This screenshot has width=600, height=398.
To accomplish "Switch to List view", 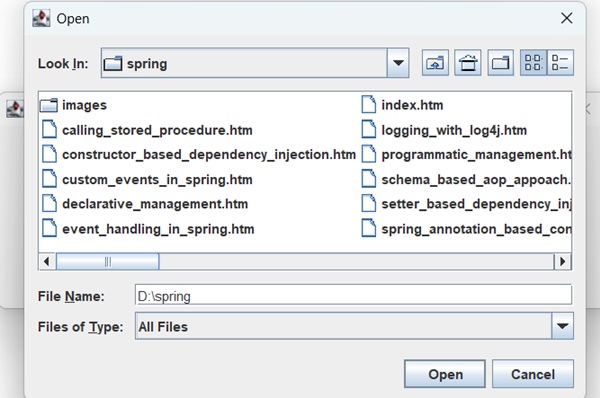I will point(533,63).
